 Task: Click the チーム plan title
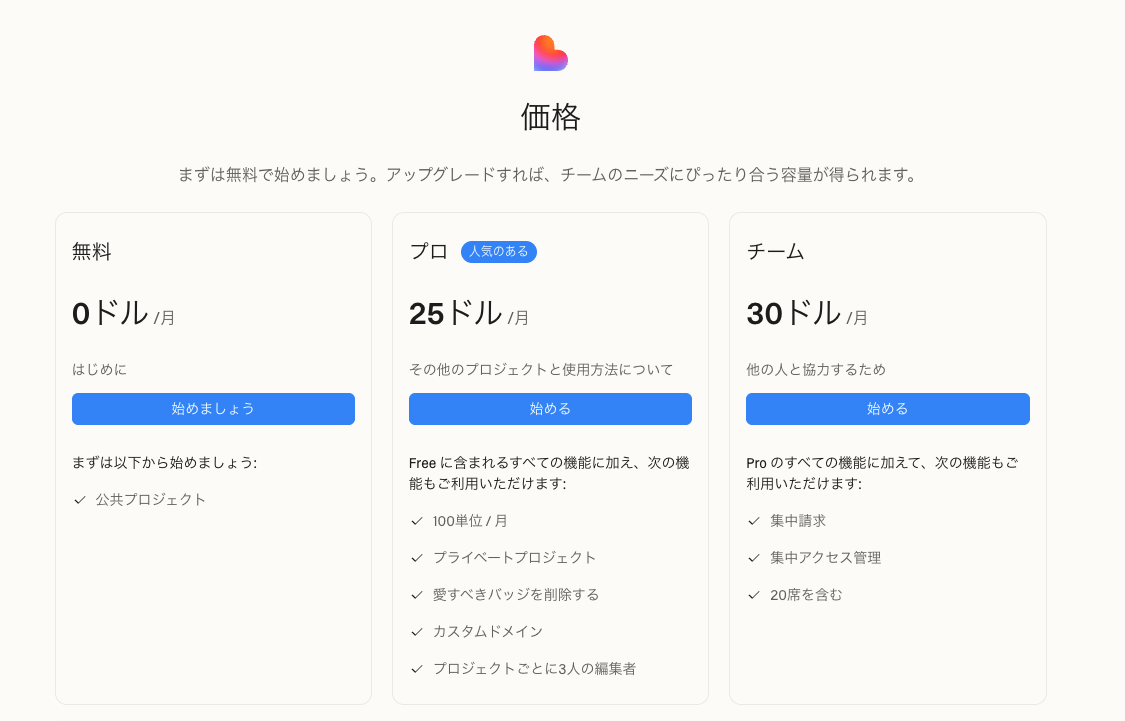[776, 252]
